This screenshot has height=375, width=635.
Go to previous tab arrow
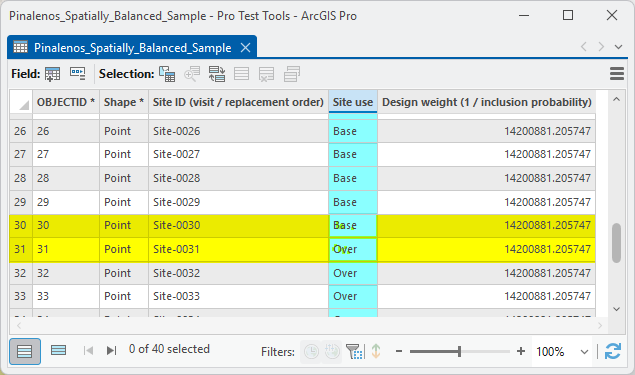pyautogui.click(x=584, y=47)
